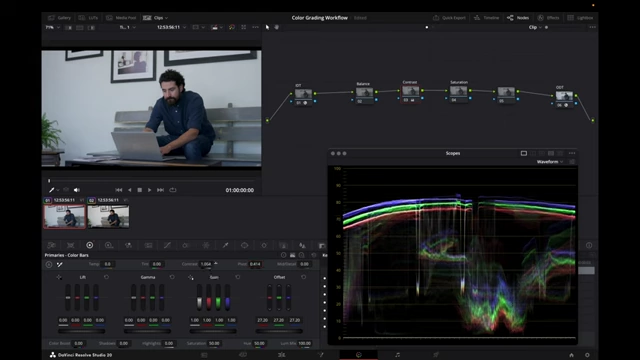Reset the Gain controls
This screenshot has height=360, width=640.
[x=238, y=277]
